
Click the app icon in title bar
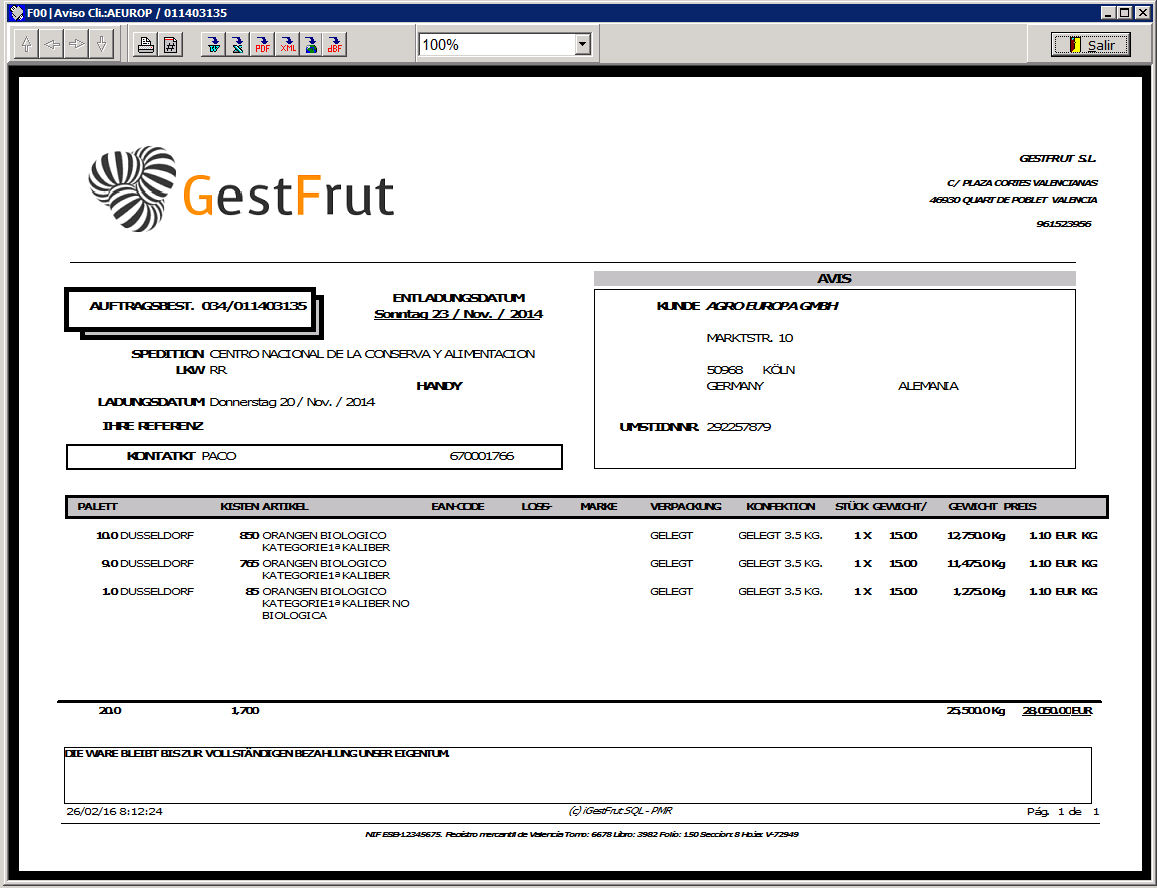(13, 12)
